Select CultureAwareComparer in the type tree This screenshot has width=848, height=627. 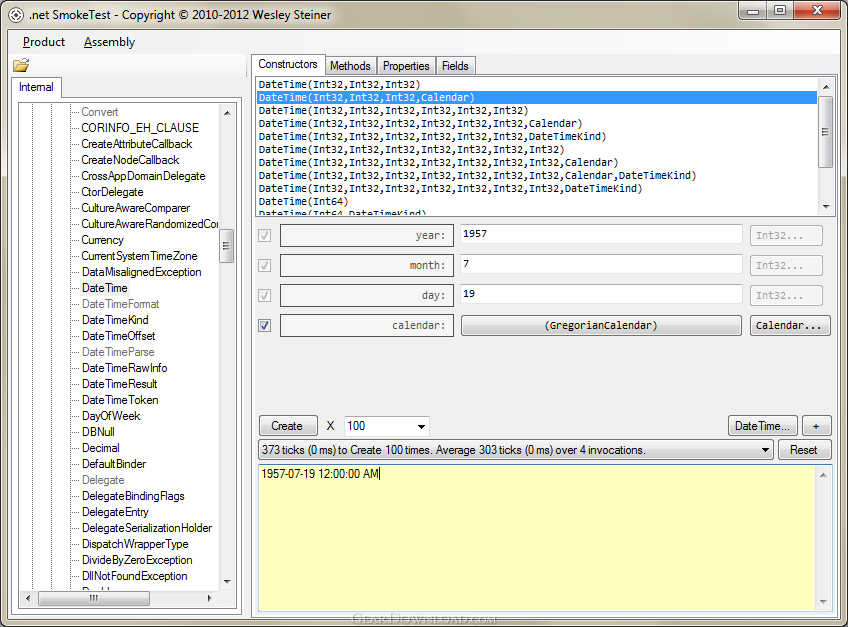(x=136, y=208)
